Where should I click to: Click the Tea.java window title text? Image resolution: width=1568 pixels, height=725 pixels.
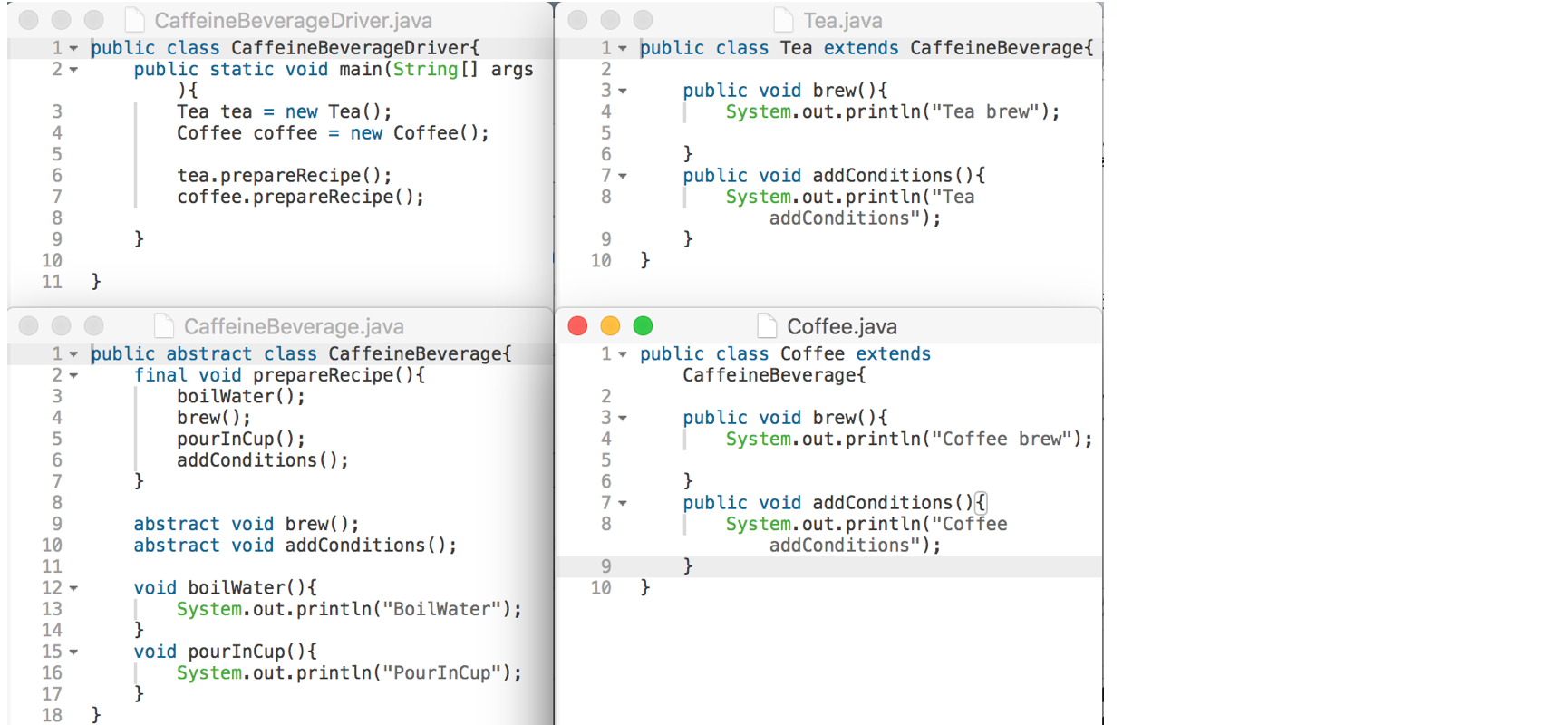pyautogui.click(x=843, y=20)
